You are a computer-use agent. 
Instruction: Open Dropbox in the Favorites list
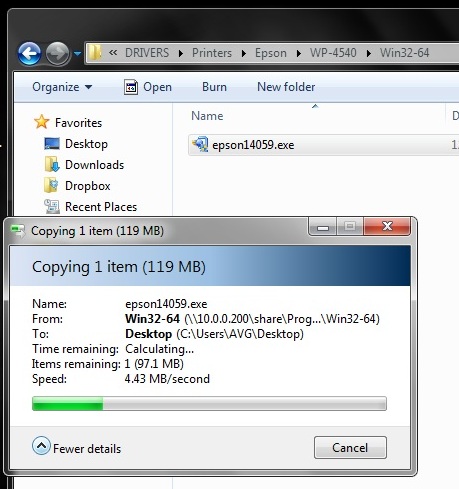coord(88,186)
